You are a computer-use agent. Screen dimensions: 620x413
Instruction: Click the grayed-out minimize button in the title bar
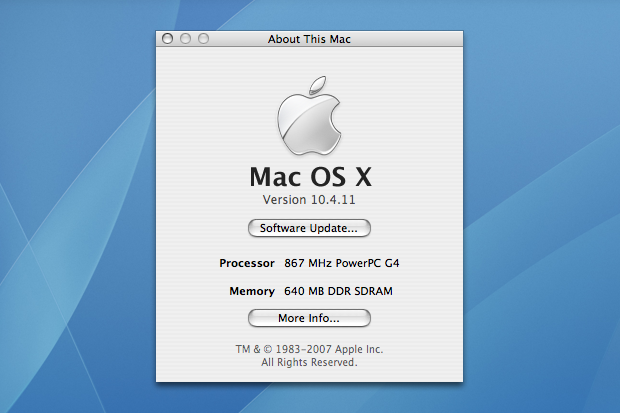pos(185,39)
